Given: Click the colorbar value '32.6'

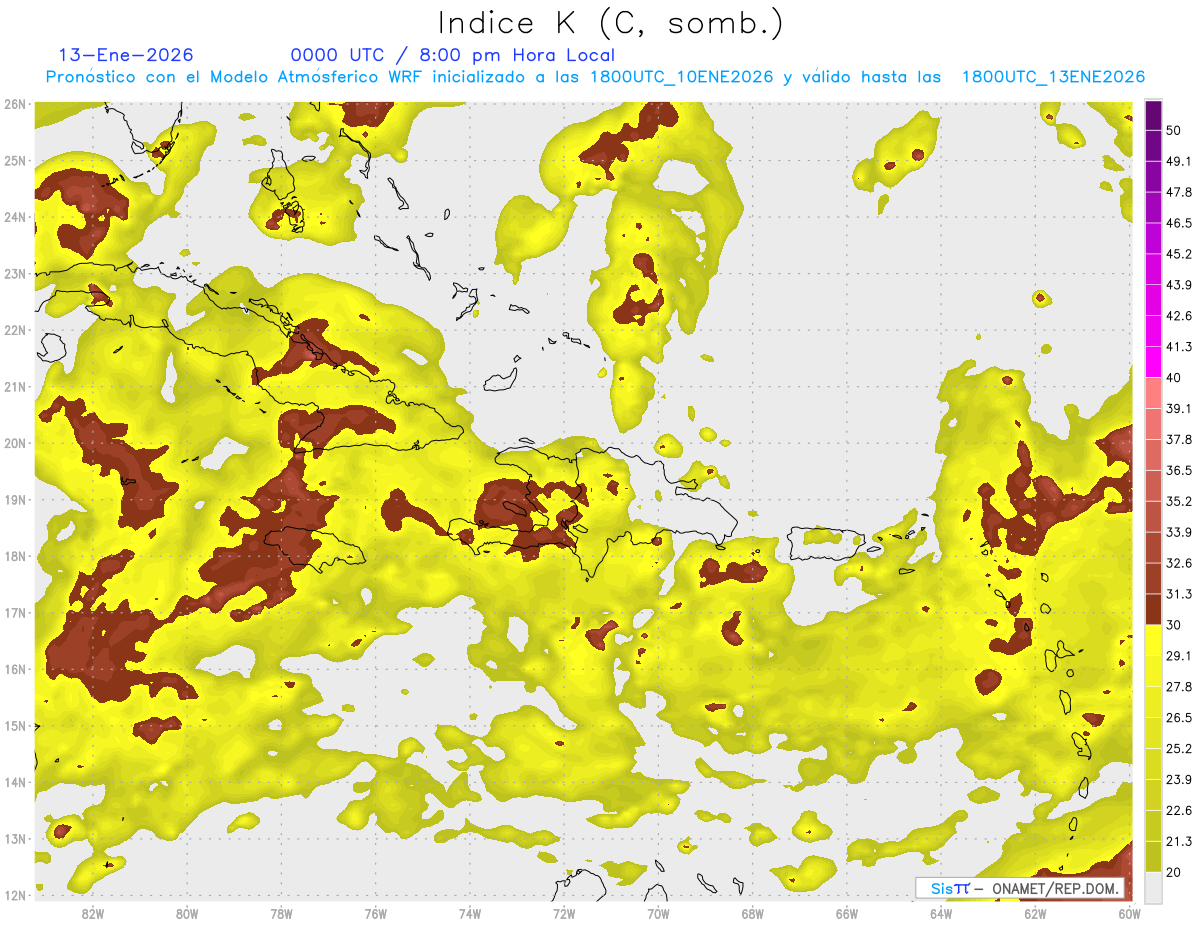Looking at the screenshot, I should click(1178, 563).
